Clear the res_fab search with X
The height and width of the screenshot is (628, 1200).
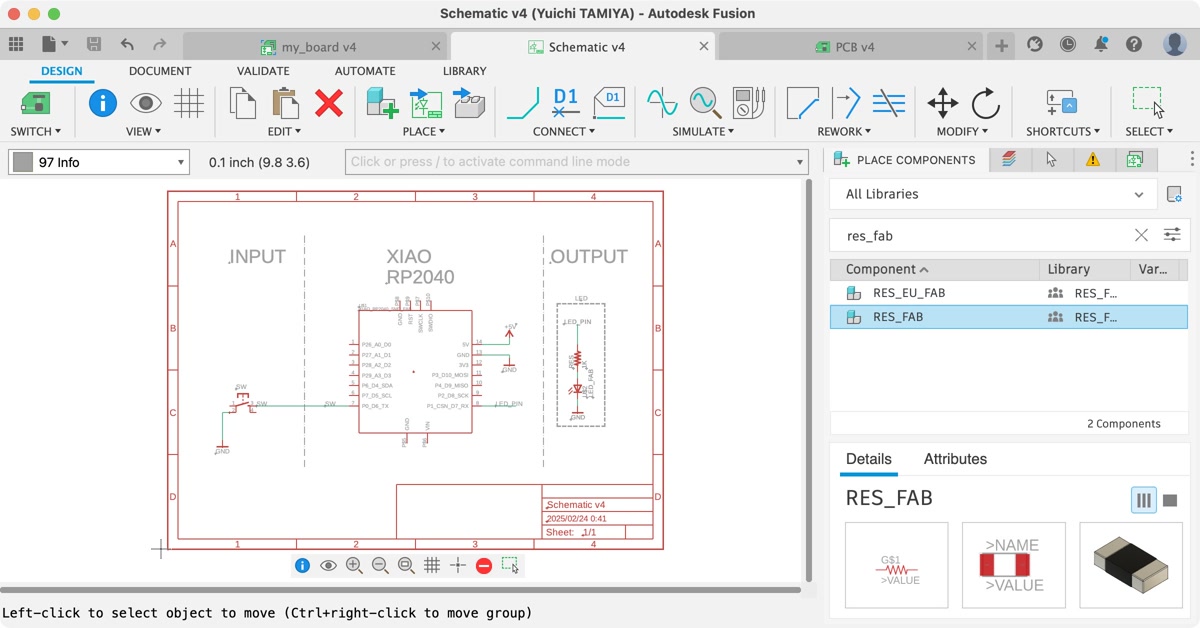click(1141, 235)
